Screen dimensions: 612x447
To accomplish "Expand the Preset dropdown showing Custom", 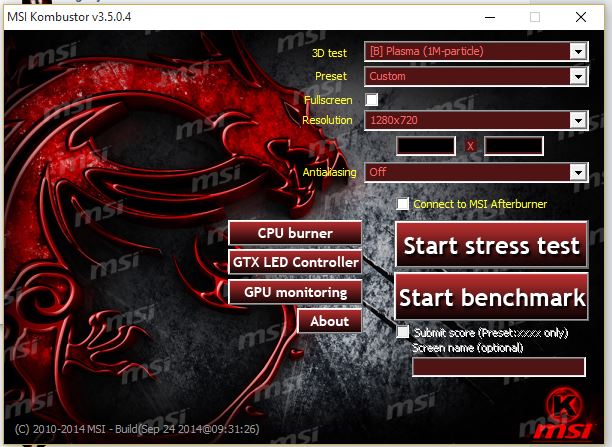I will click(476, 76).
